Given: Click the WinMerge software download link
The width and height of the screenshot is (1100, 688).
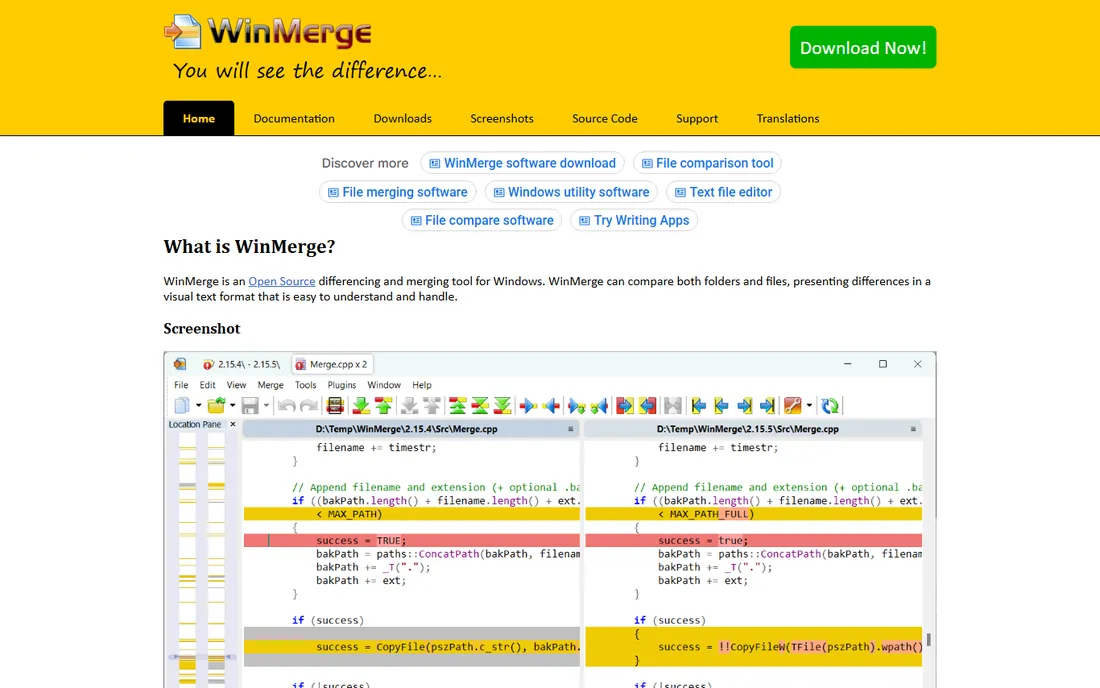Looking at the screenshot, I should pos(522,163).
